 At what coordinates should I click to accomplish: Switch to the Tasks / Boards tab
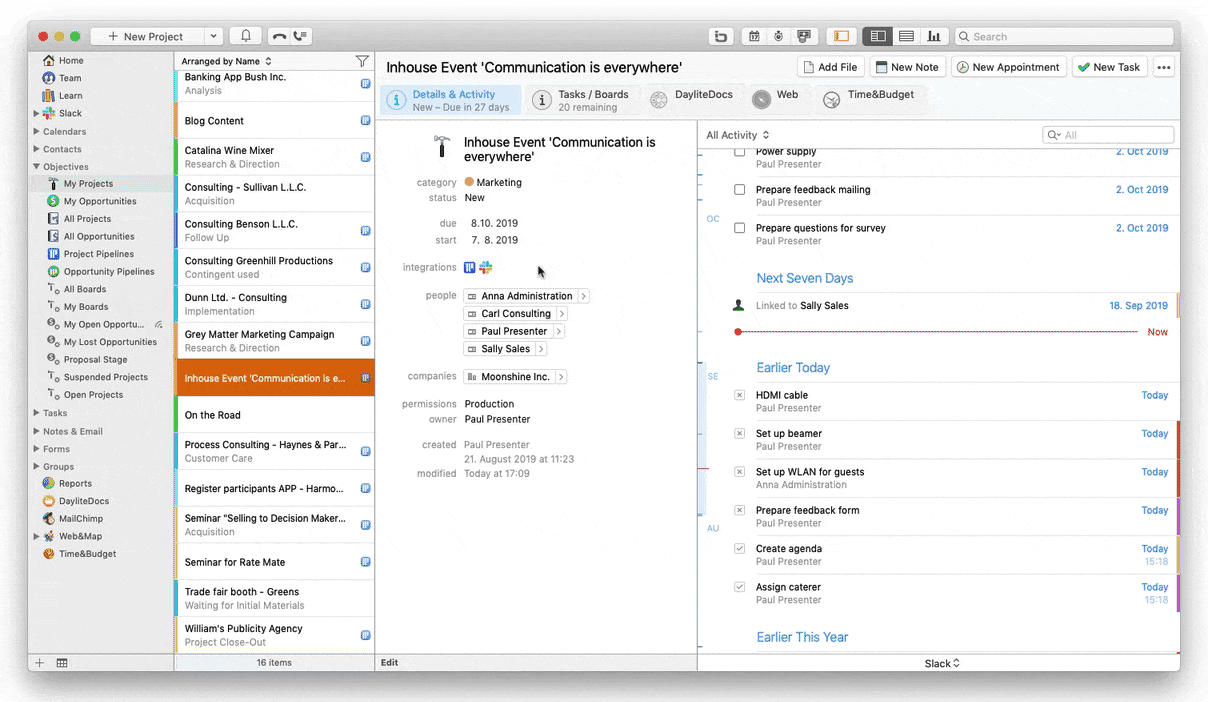tap(581, 100)
